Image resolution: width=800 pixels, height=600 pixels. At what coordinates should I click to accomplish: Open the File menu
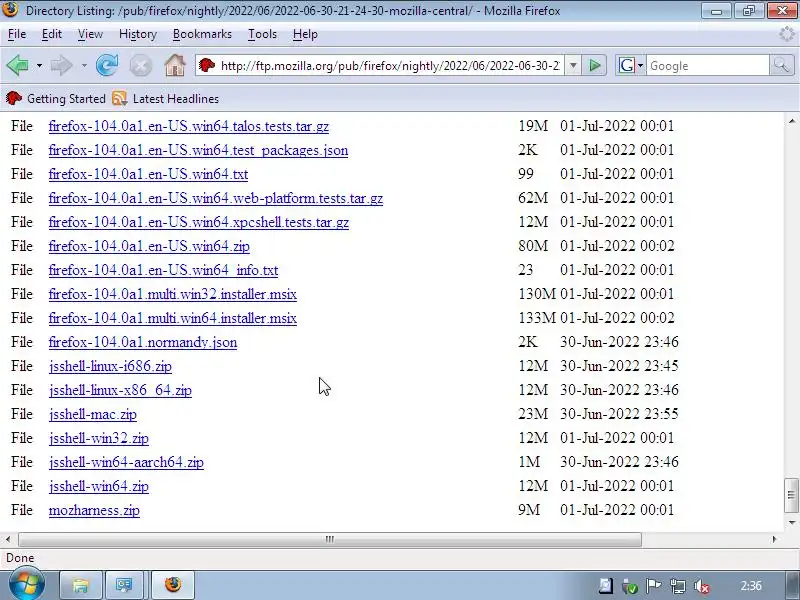coord(17,34)
